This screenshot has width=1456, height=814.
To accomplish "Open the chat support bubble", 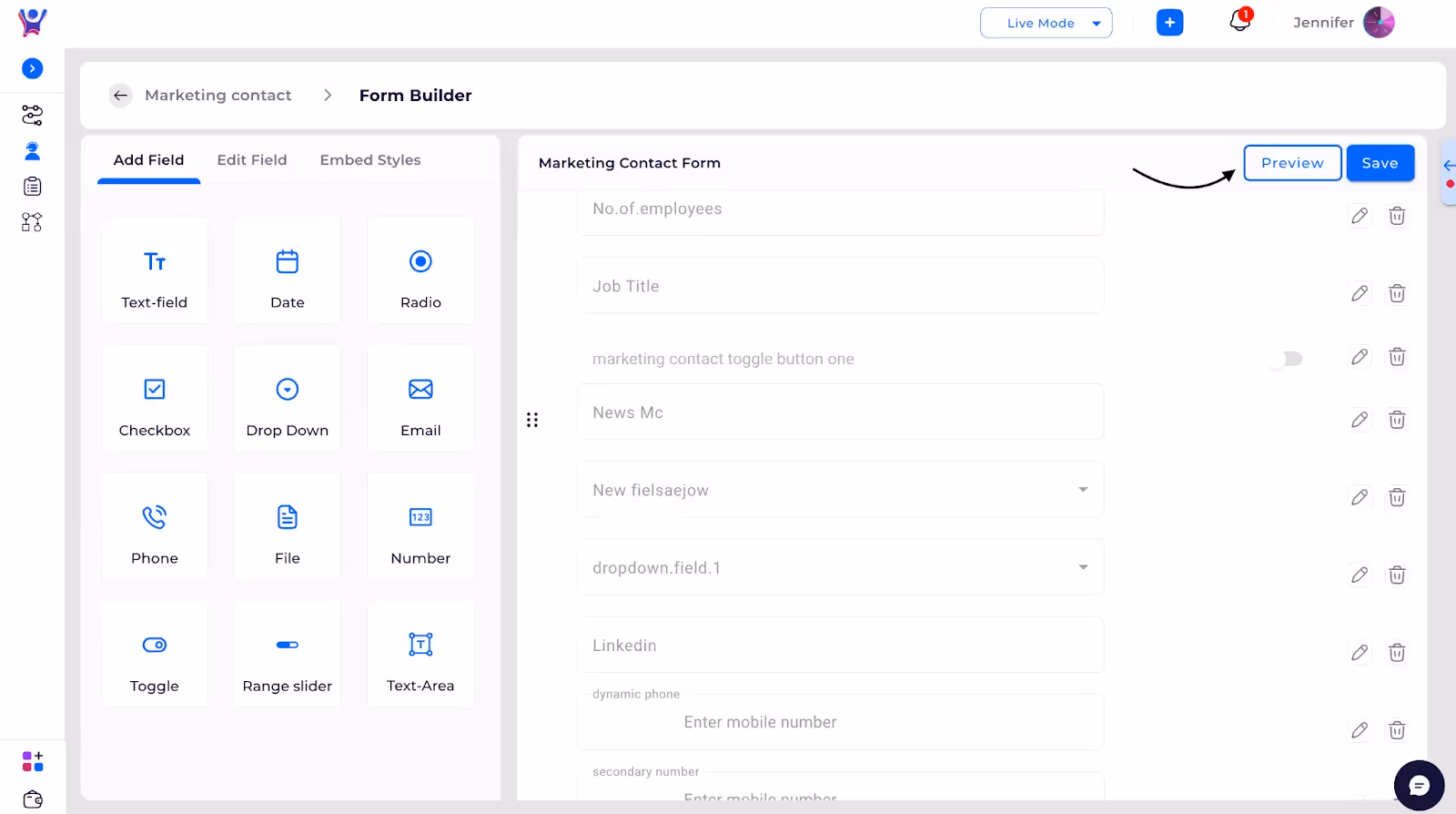I will click(1419, 785).
